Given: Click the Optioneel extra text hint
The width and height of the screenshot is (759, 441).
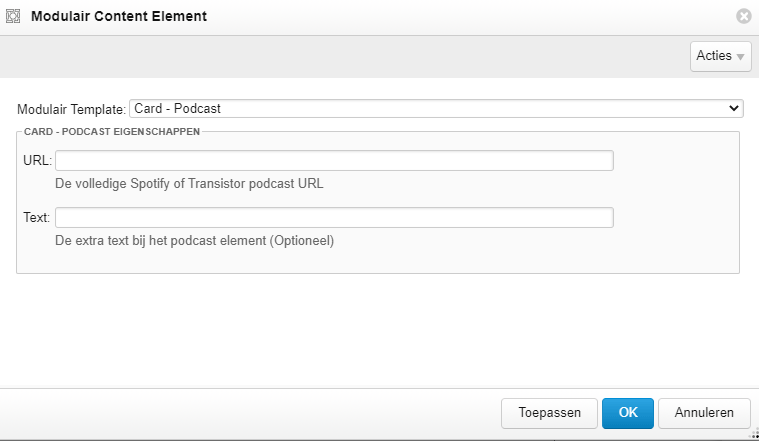Looking at the screenshot, I should [x=195, y=241].
